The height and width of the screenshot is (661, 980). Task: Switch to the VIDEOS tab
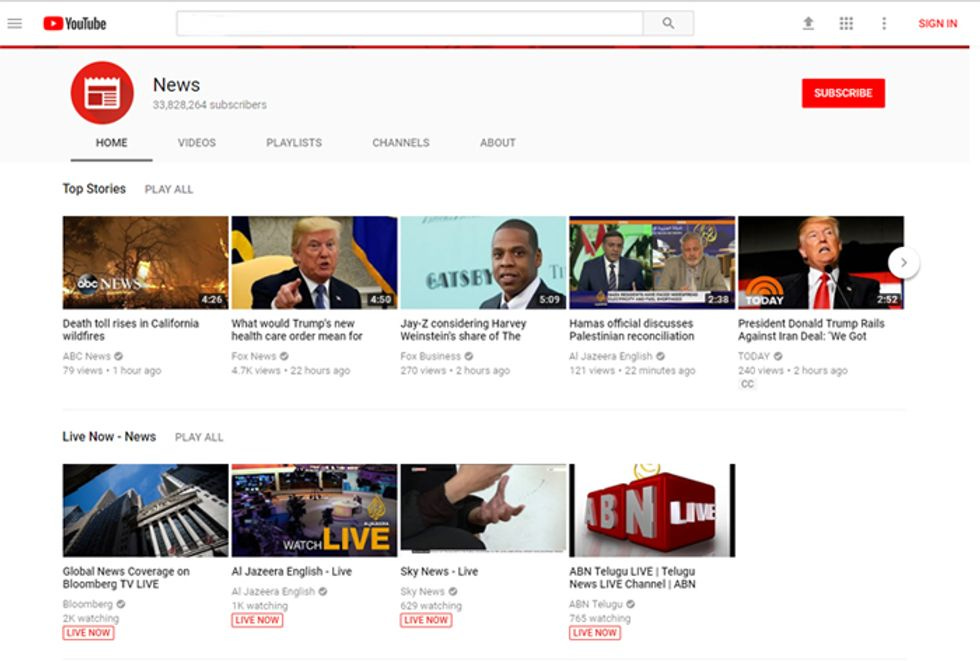click(x=197, y=142)
